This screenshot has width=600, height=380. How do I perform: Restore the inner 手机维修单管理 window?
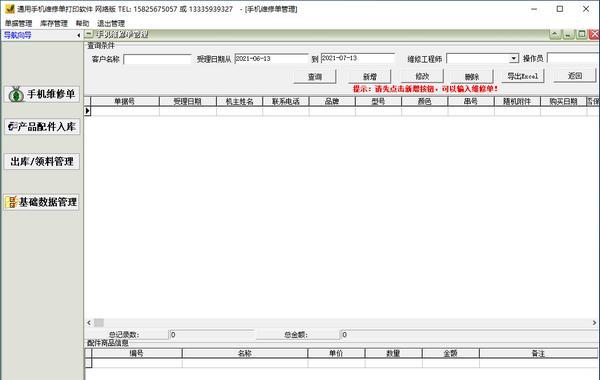[582, 34]
